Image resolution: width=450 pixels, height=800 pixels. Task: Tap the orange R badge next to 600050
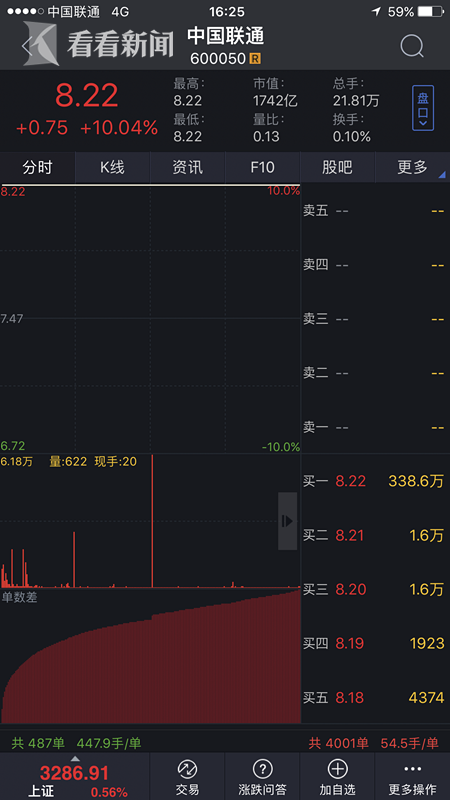(255, 59)
